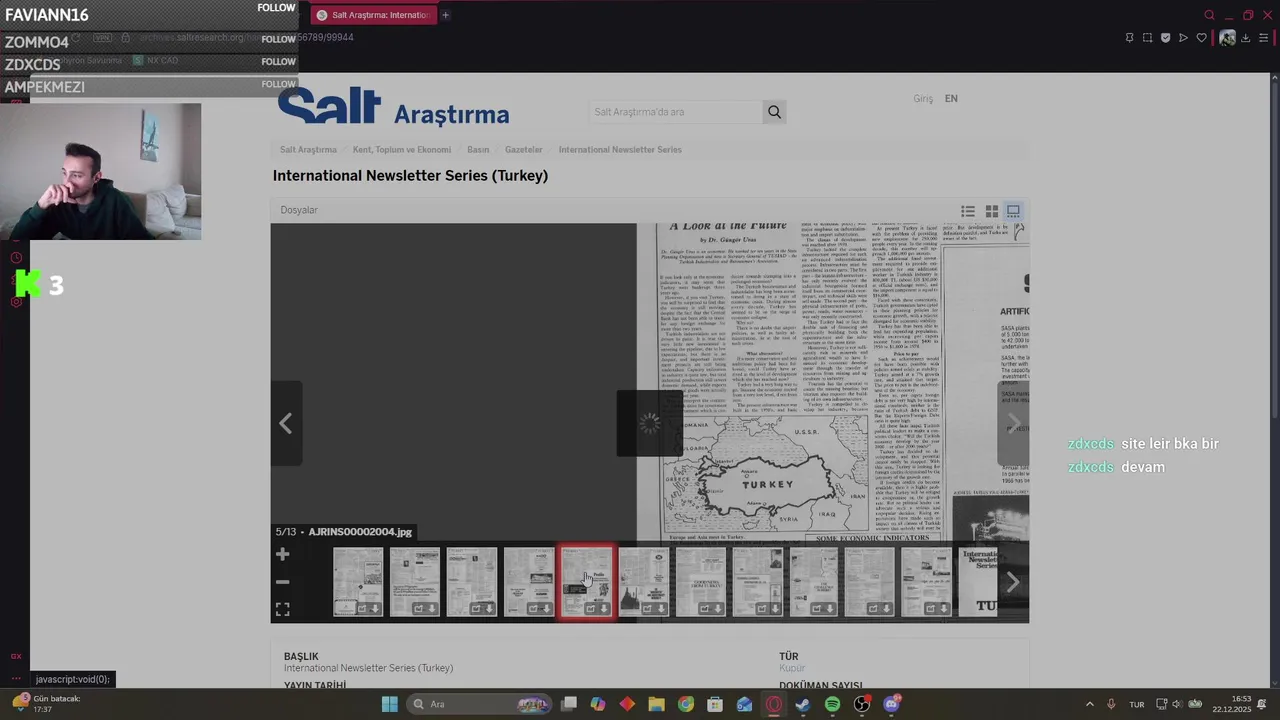
Task: Switch the site language to EN
Action: (x=951, y=99)
